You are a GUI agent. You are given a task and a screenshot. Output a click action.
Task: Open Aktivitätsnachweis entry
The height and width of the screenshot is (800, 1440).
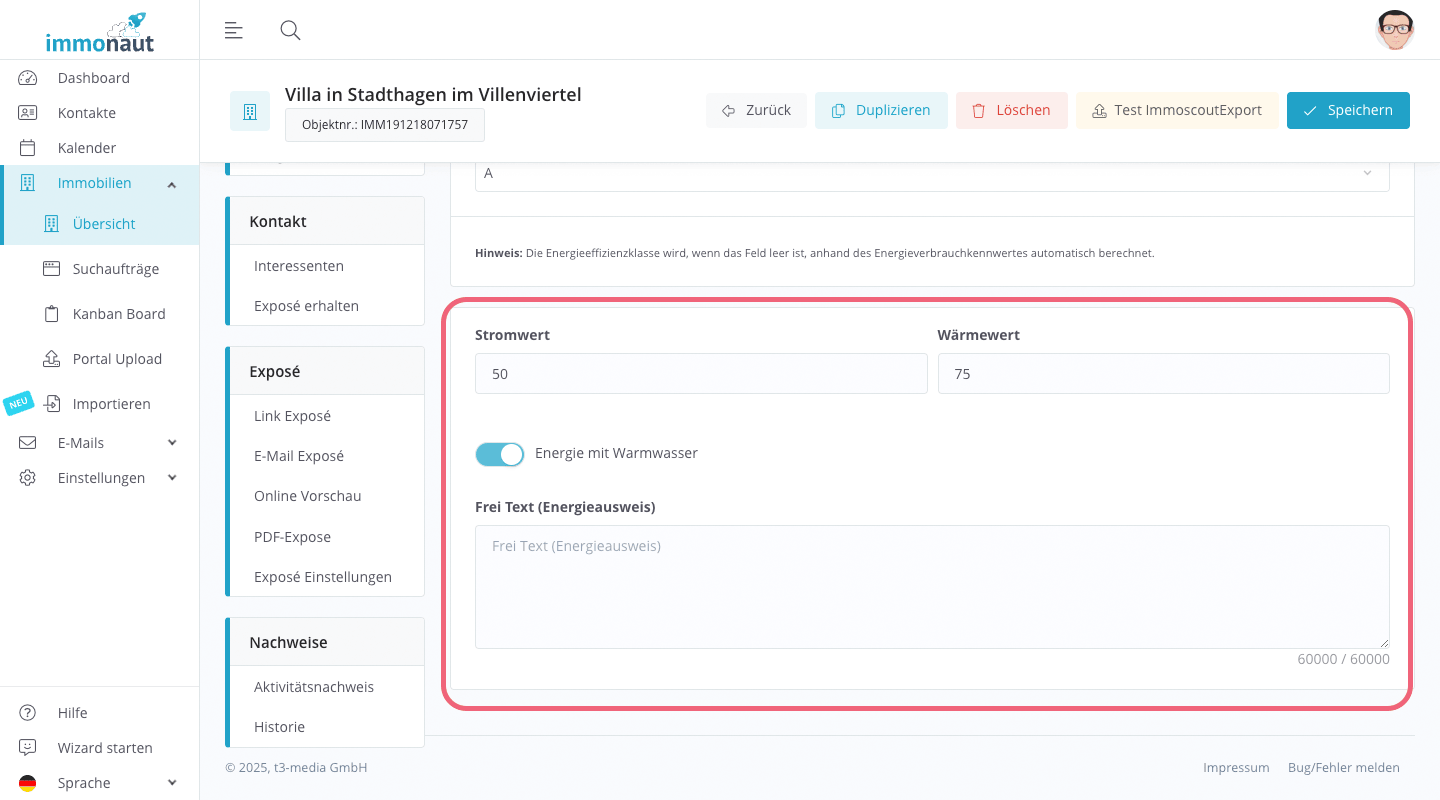click(x=314, y=687)
